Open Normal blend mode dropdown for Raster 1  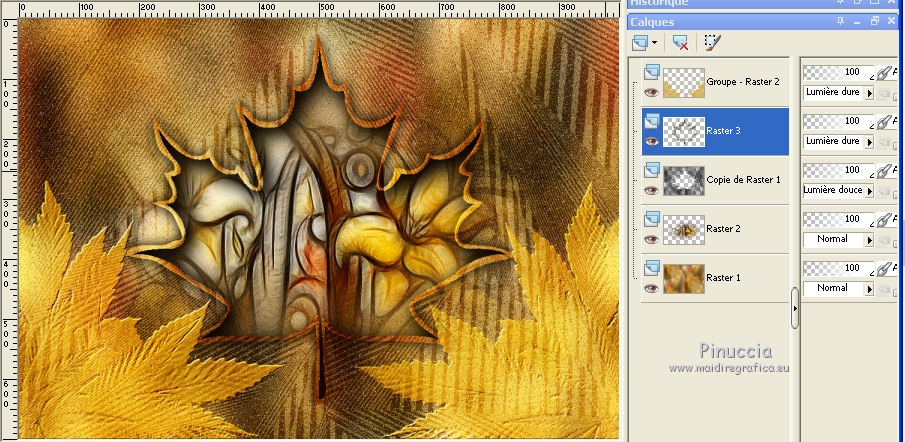click(x=869, y=289)
